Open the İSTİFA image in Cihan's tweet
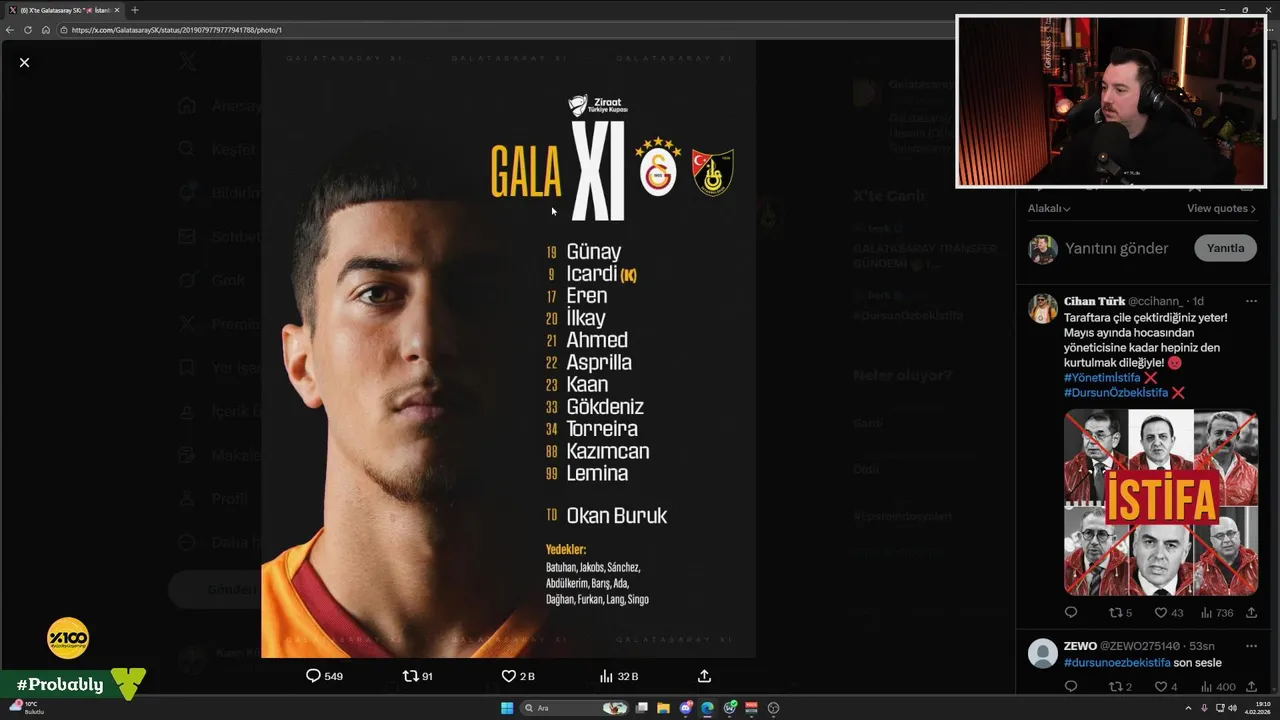The width and height of the screenshot is (1280, 720). [1160, 502]
